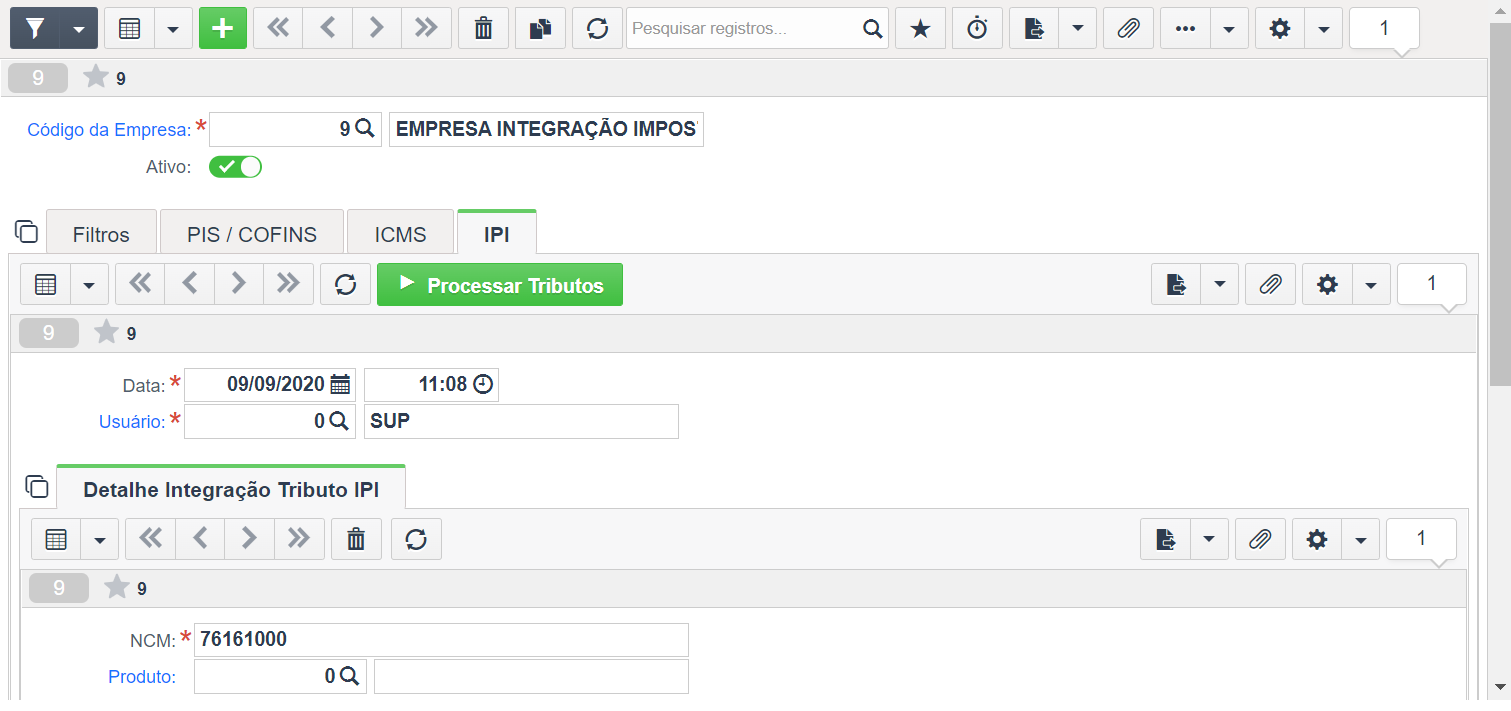The image size is (1511, 711).
Task: Click stacked panels icon beside Filtros tab
Action: pos(27,231)
